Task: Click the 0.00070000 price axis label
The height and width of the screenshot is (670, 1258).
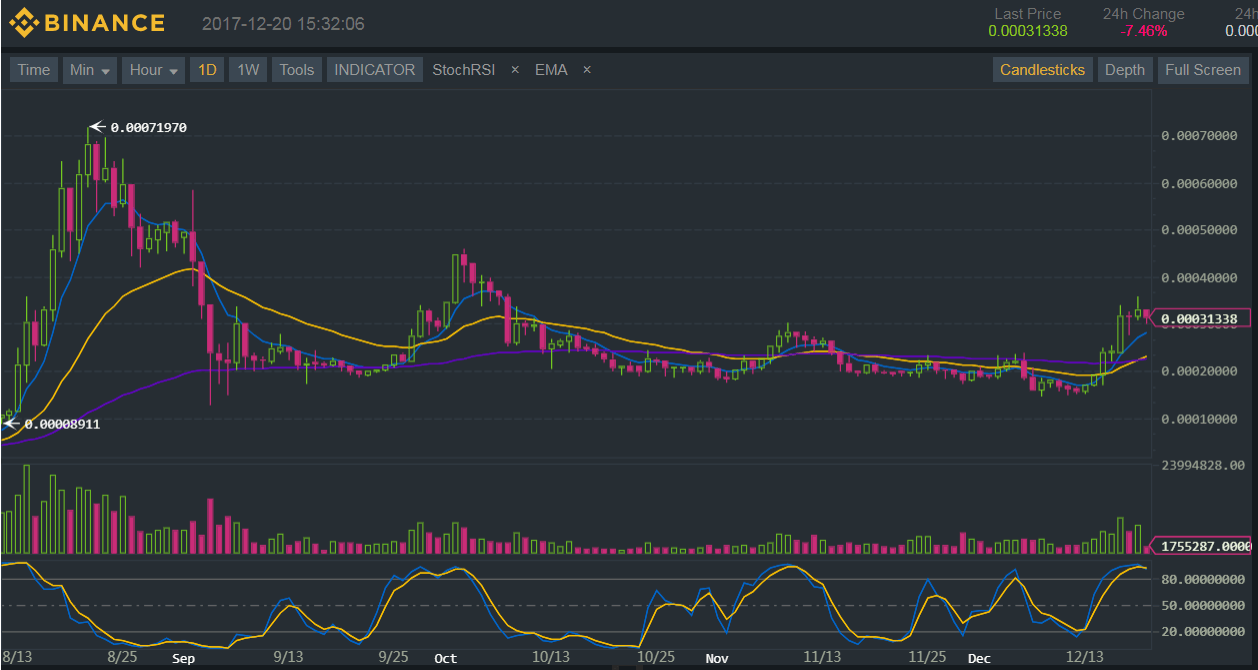Action: 1199,135
